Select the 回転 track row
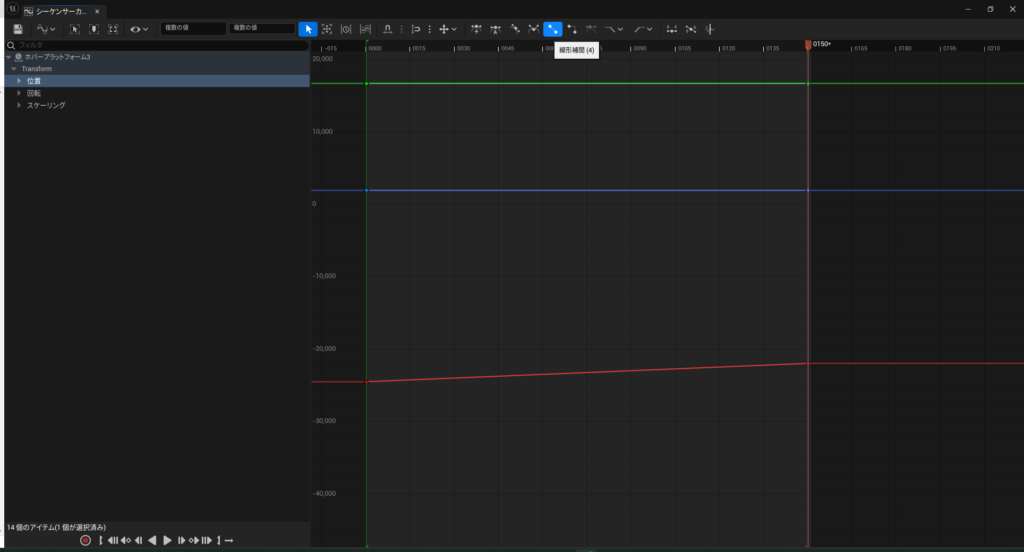1024x552 pixels. click(157, 93)
